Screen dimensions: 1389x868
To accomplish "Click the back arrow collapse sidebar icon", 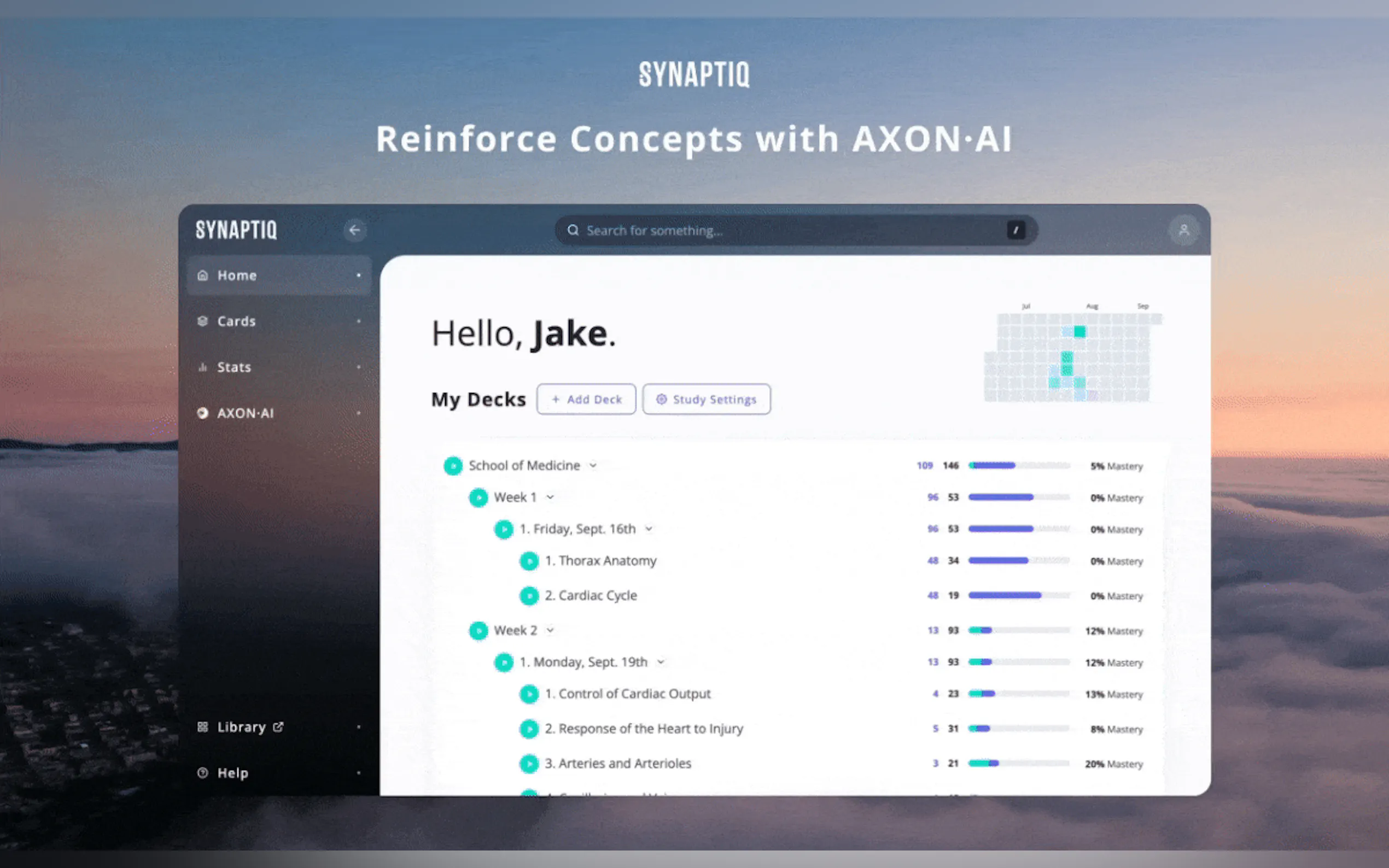I will [x=354, y=230].
